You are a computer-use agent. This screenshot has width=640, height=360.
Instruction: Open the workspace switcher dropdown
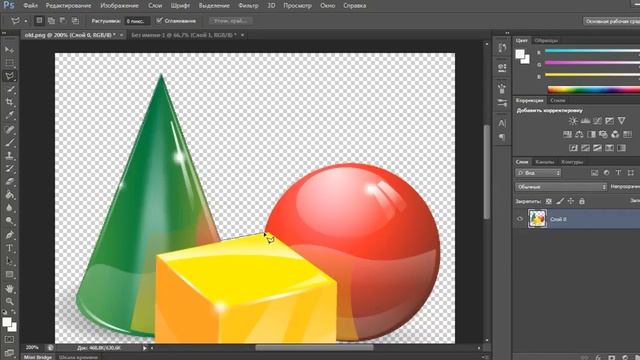[611, 21]
